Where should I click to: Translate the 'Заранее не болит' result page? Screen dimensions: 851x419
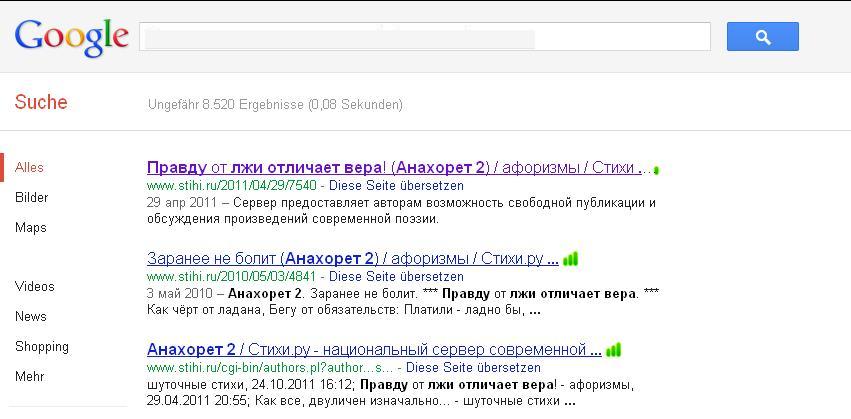[397, 276]
